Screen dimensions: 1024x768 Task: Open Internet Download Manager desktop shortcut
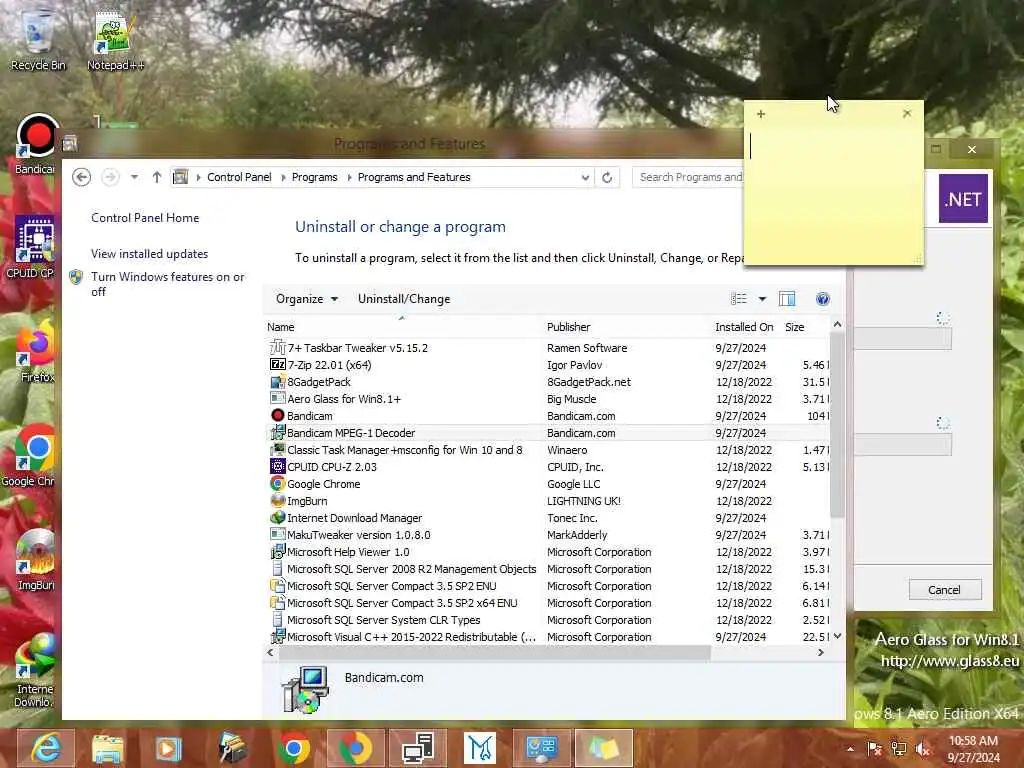tap(34, 669)
